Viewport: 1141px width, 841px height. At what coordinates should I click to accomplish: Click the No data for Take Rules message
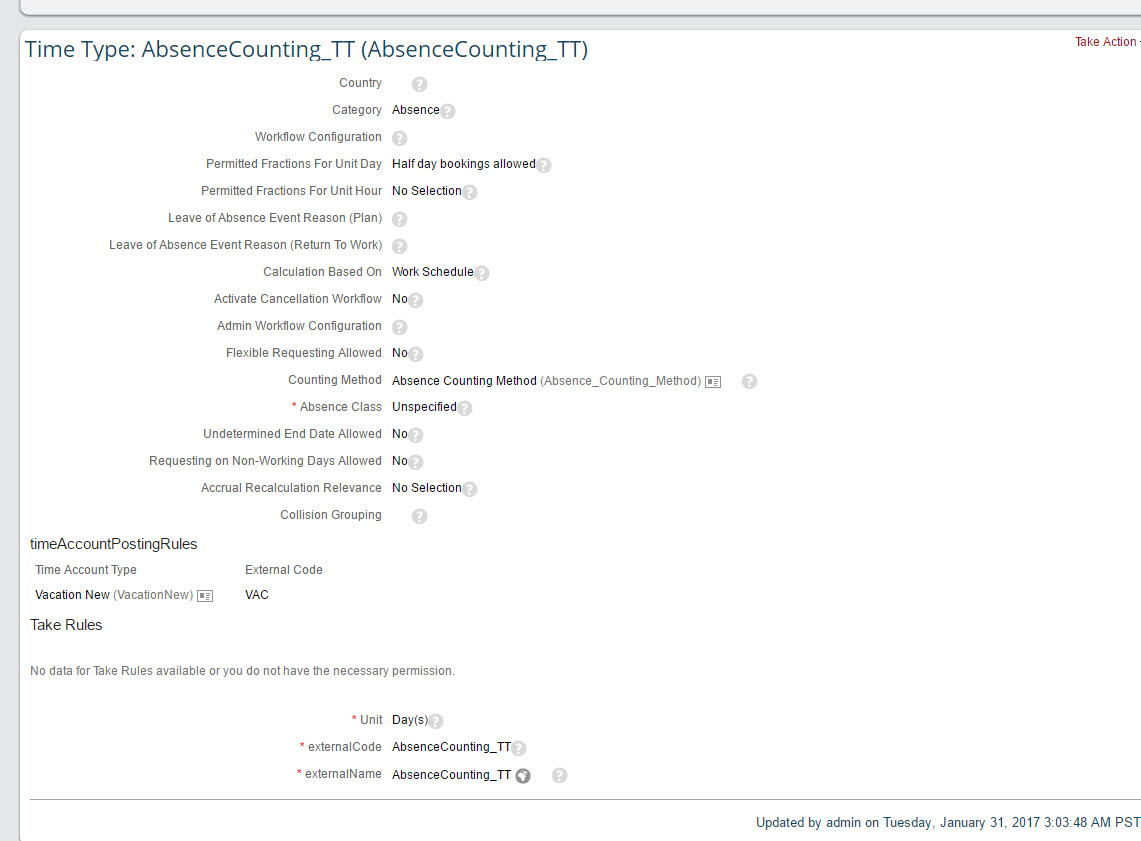tap(242, 671)
